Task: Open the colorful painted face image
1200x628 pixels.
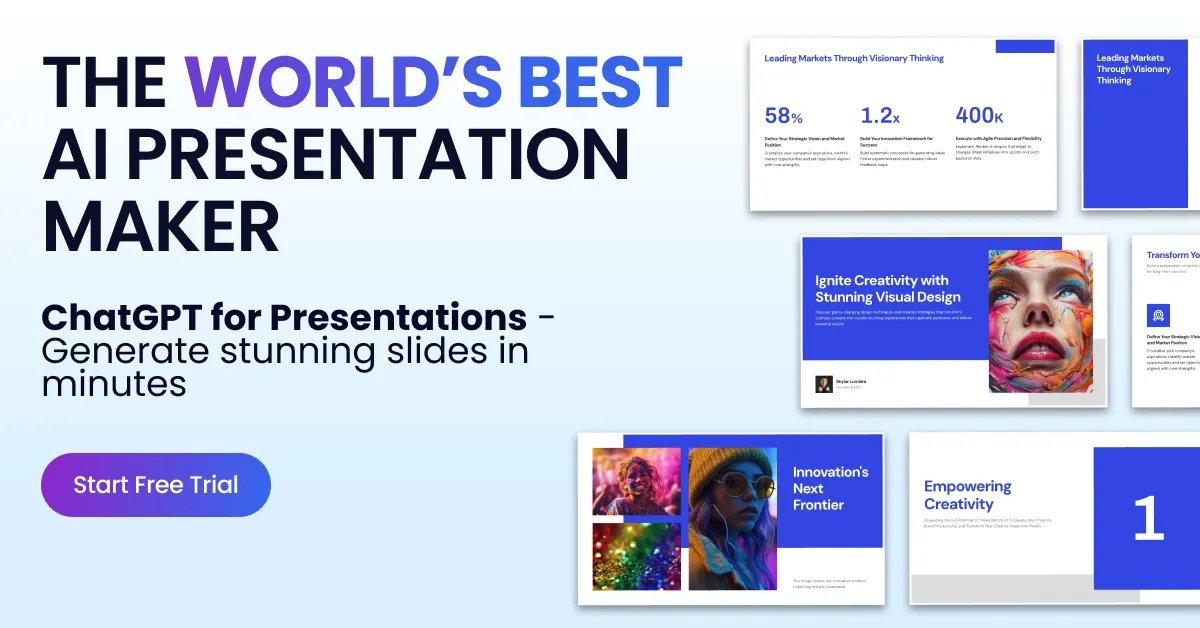Action: pyautogui.click(x=1033, y=320)
